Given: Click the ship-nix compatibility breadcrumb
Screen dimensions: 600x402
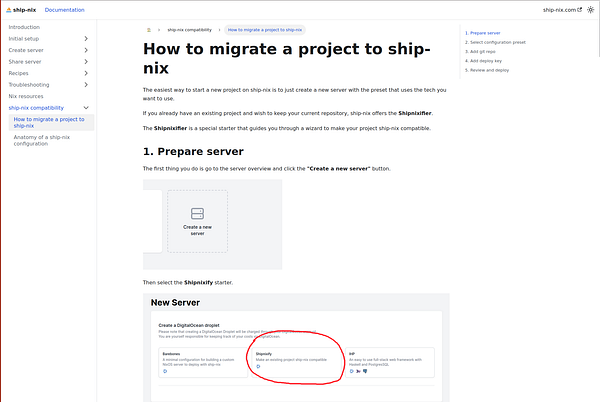Looking at the screenshot, I should click(189, 30).
